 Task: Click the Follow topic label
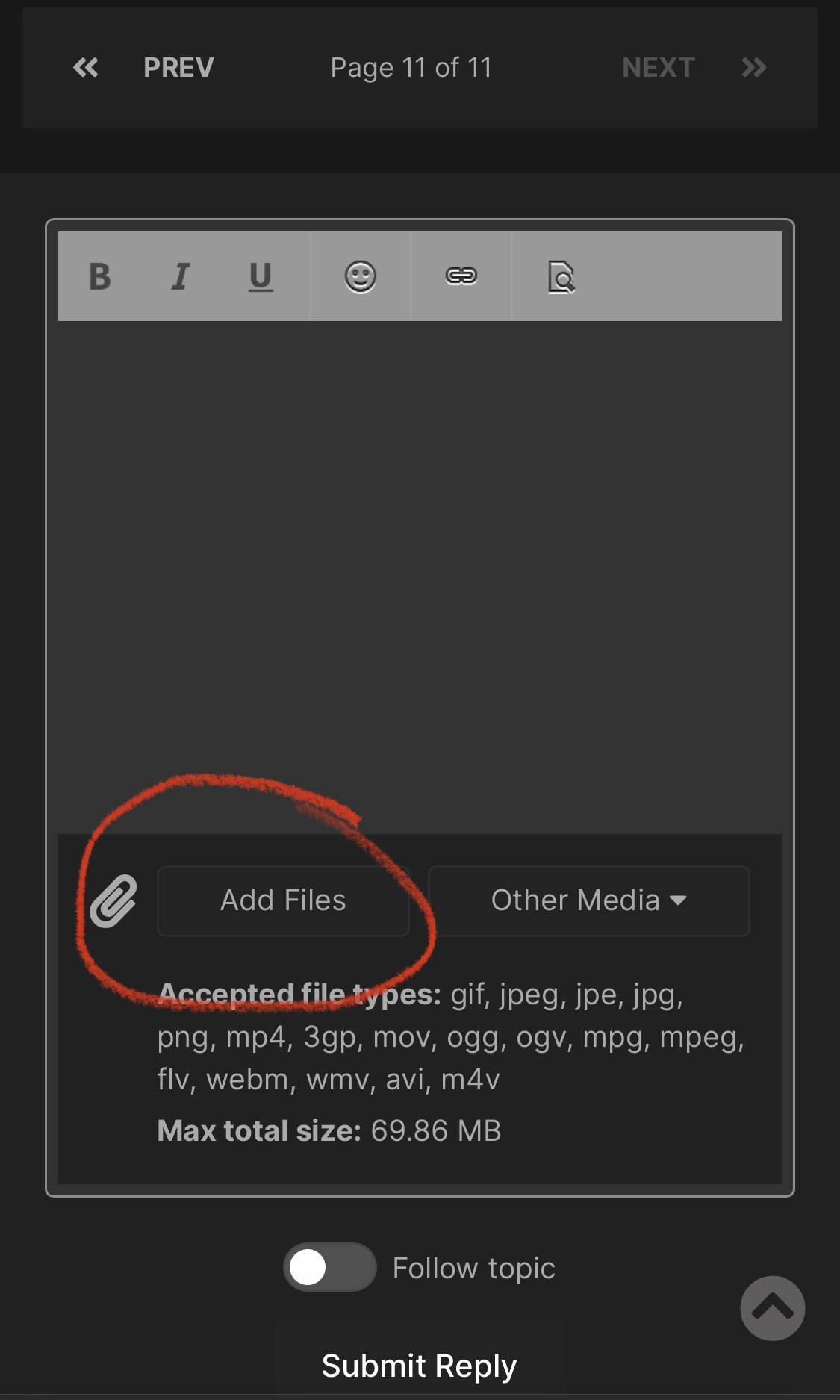(474, 1268)
